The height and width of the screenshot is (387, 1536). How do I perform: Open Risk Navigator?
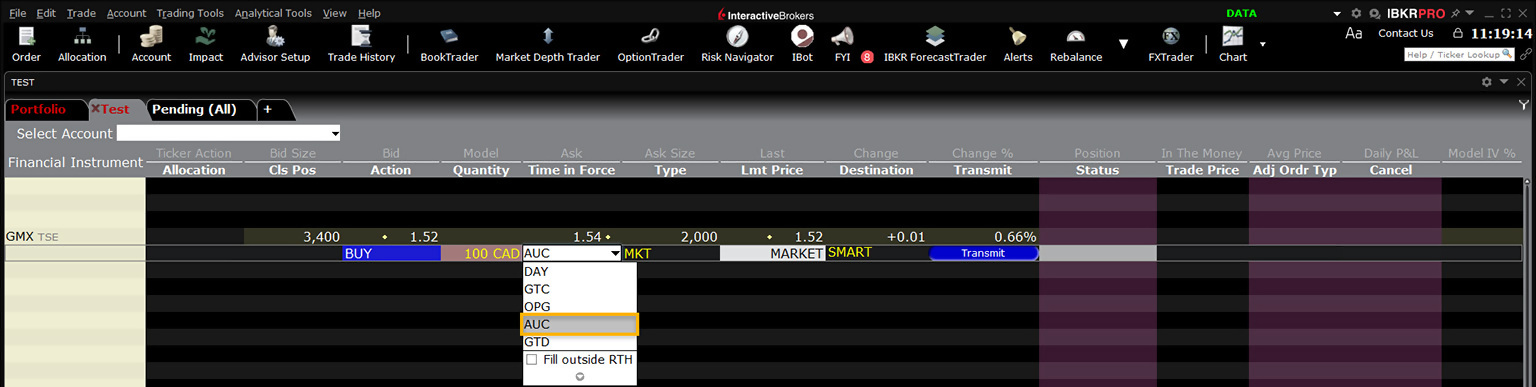[737, 45]
